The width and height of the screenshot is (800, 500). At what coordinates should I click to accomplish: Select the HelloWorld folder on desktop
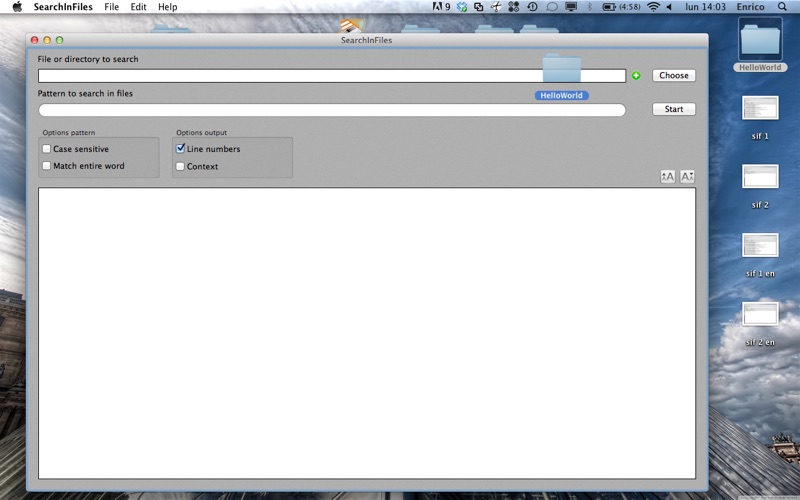[760, 45]
